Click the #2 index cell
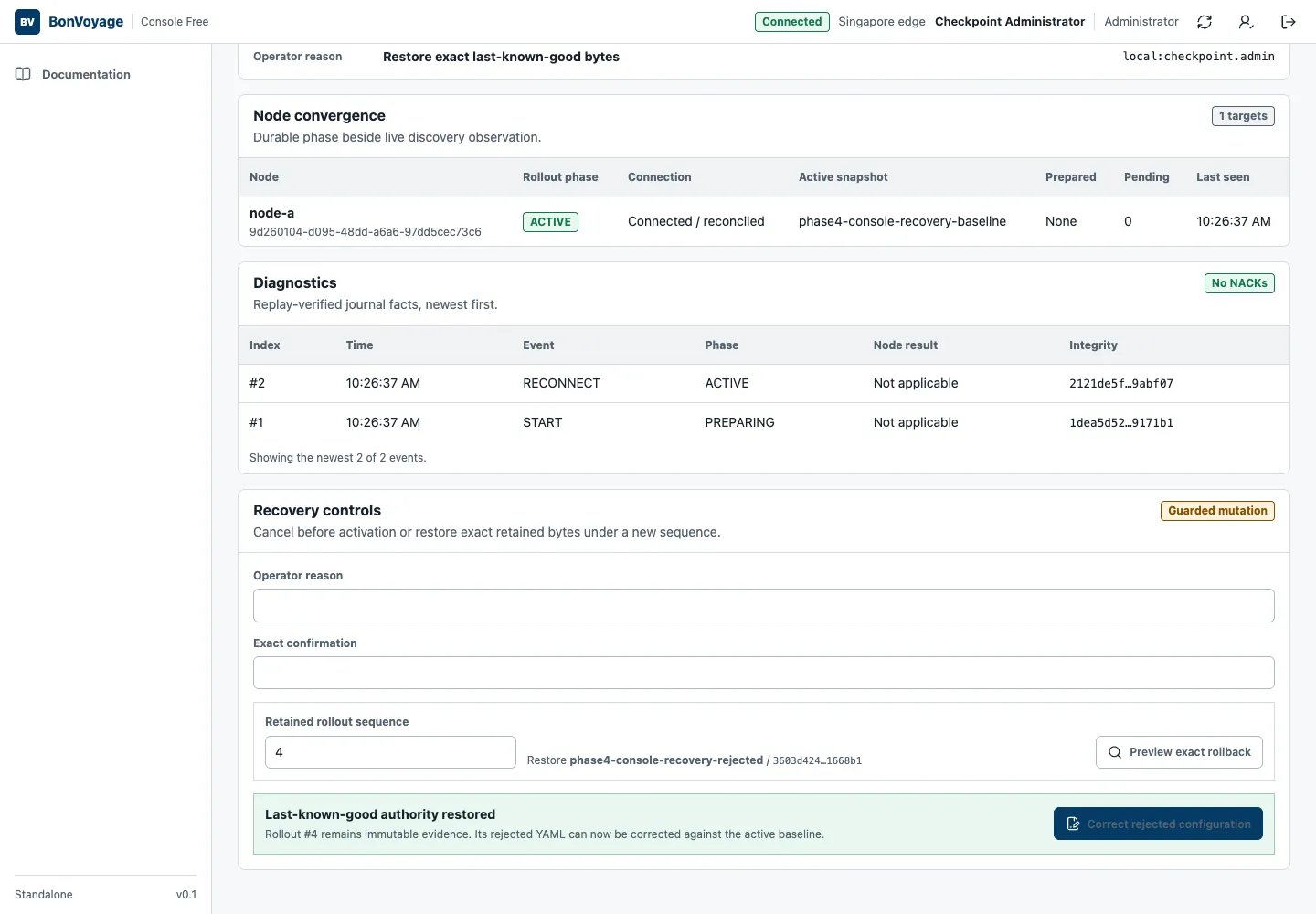1316x914 pixels. (257, 383)
